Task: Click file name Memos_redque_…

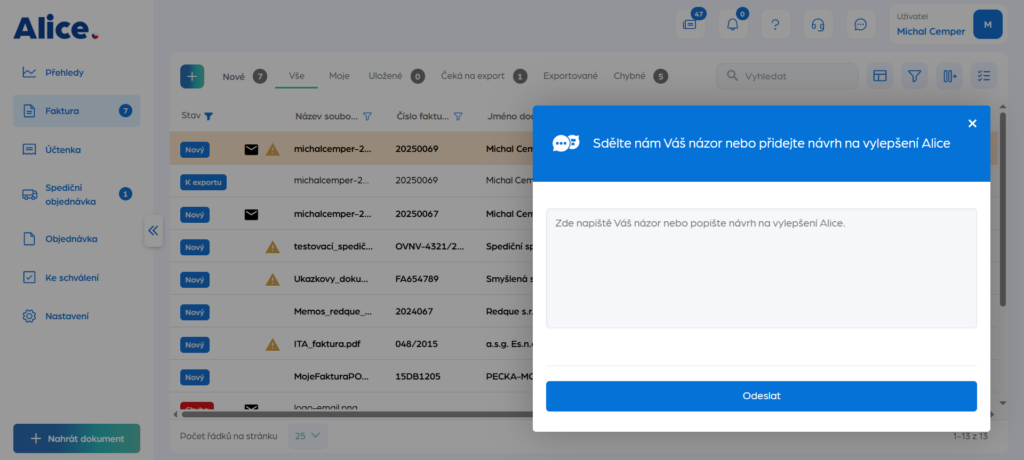Action: 333,312
